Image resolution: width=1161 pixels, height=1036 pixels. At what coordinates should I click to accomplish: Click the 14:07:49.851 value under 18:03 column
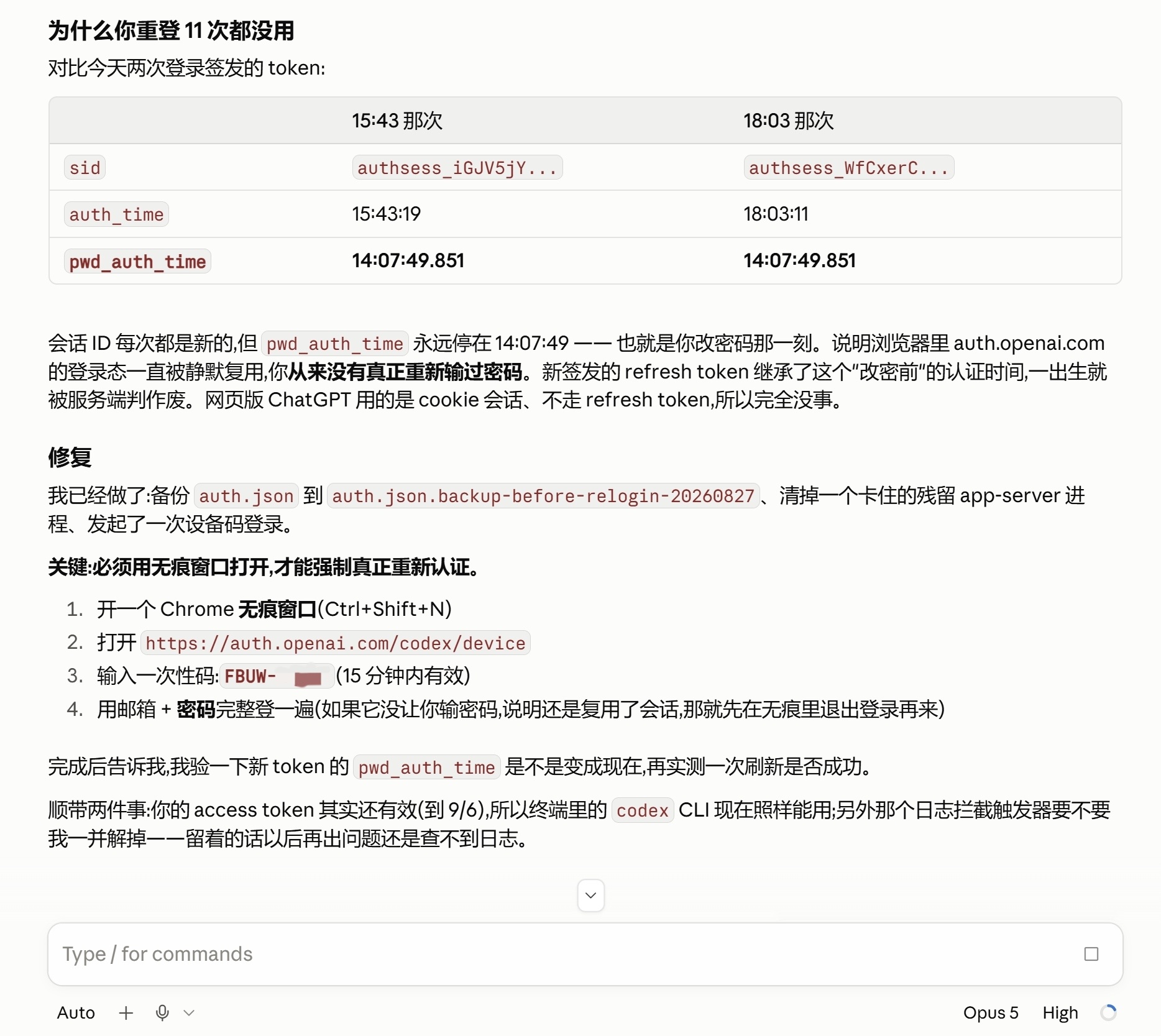pos(800,260)
